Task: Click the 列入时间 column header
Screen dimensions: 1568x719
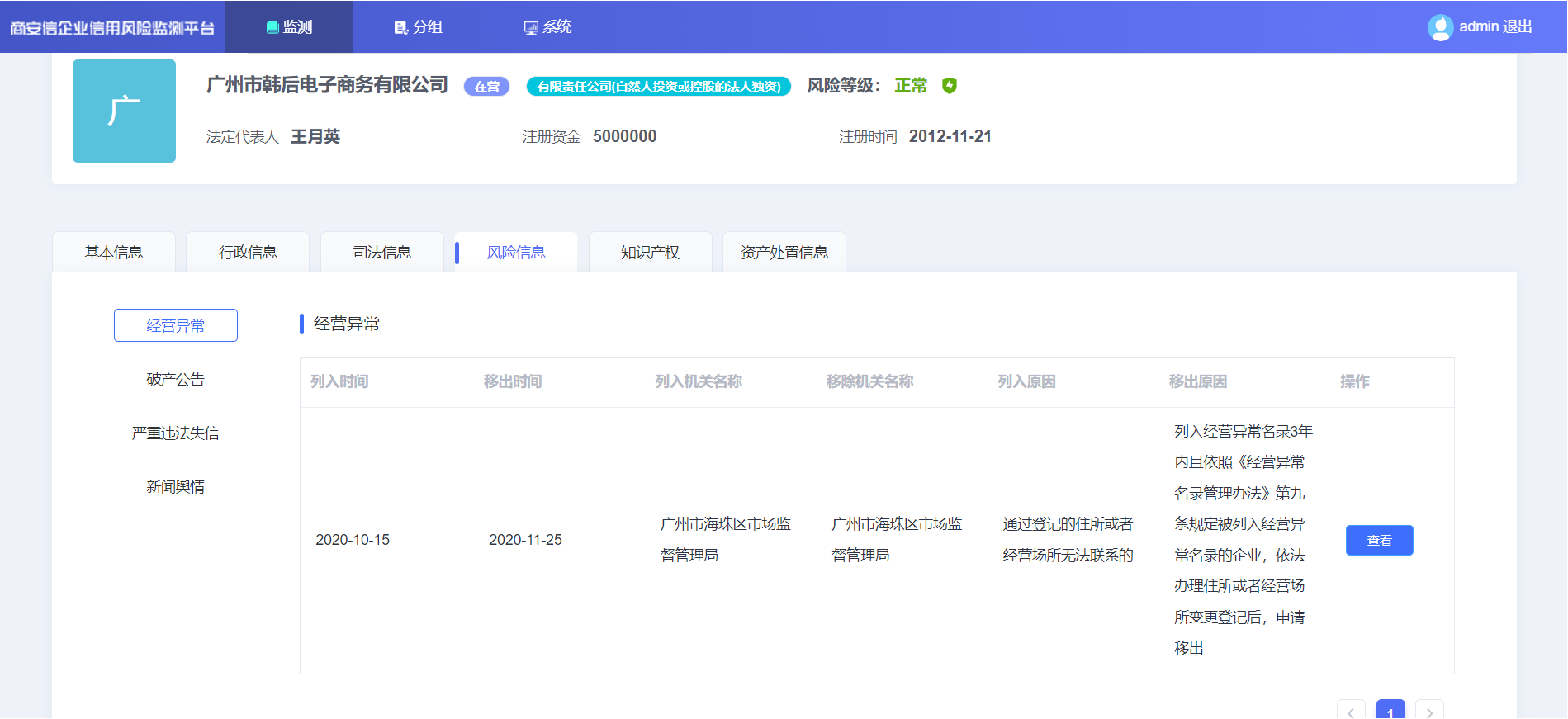Action: point(339,381)
